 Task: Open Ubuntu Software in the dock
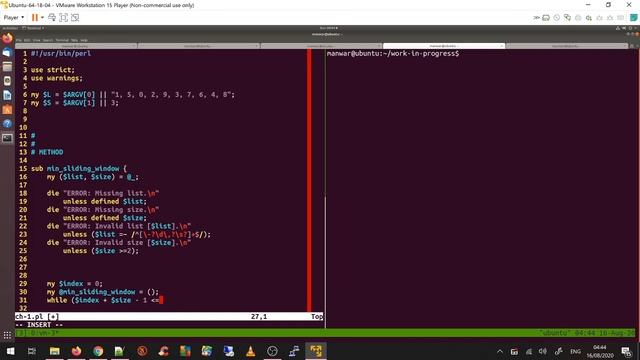pos(7,109)
